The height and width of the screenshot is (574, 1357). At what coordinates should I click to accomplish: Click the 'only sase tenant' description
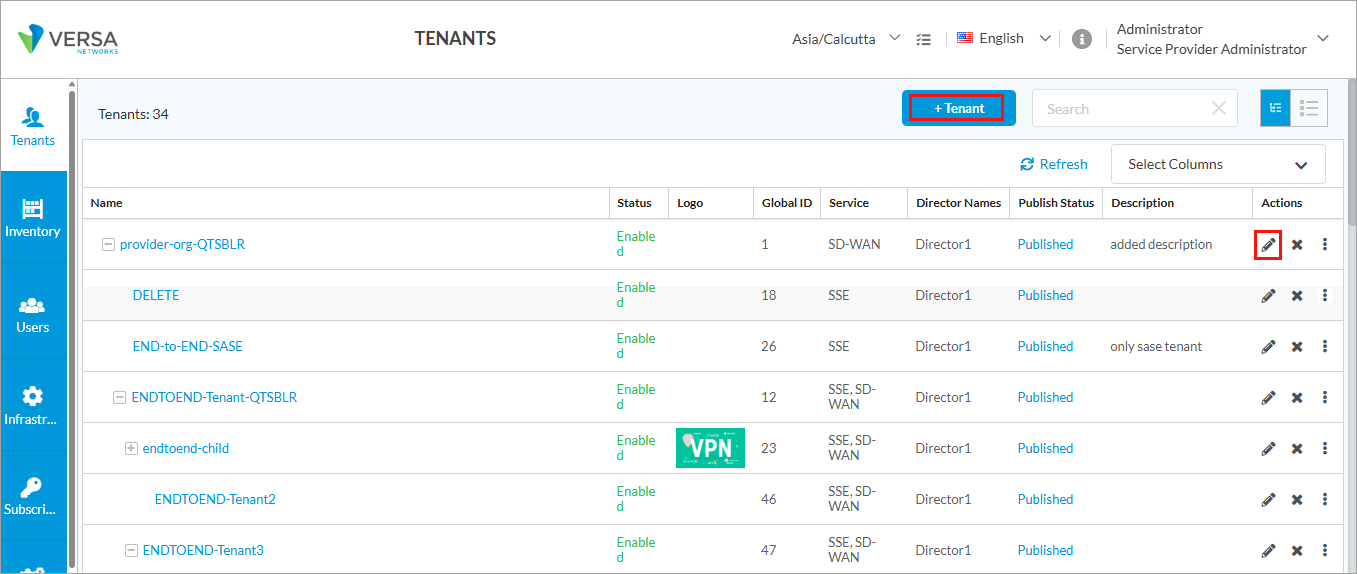tap(1156, 346)
